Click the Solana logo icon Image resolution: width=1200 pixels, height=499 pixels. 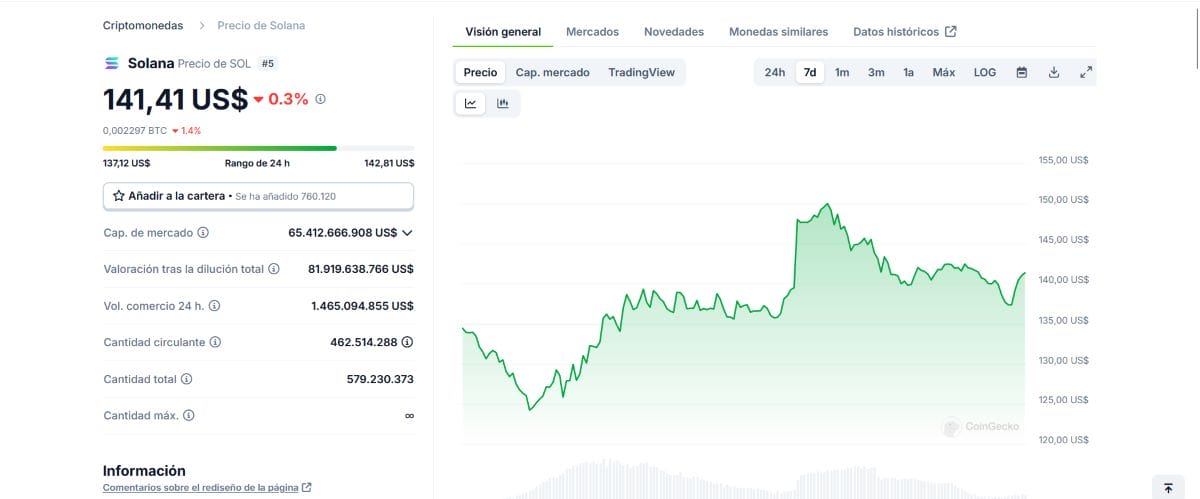tap(112, 63)
